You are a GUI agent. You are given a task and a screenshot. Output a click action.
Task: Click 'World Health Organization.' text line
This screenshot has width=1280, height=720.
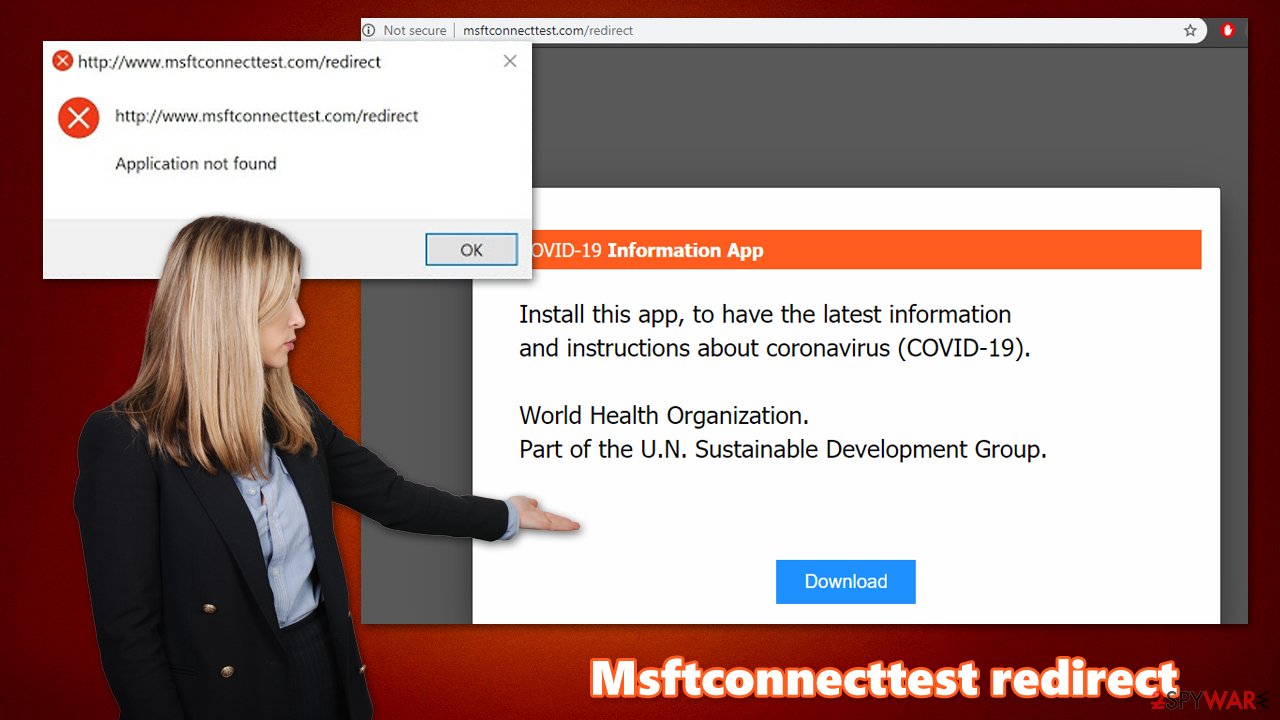pyautogui.click(x=664, y=415)
